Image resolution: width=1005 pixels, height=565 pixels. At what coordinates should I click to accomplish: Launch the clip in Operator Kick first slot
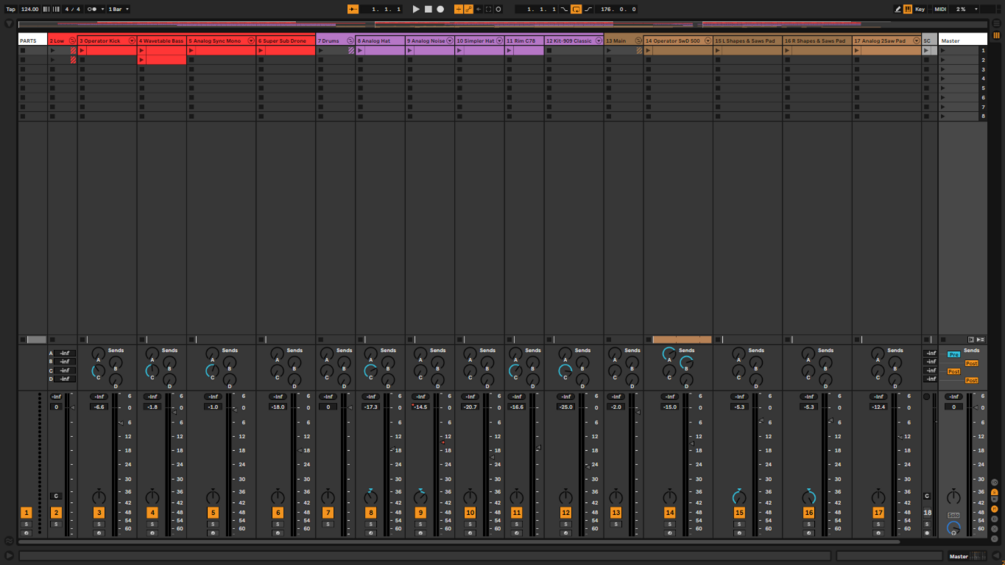(82, 50)
